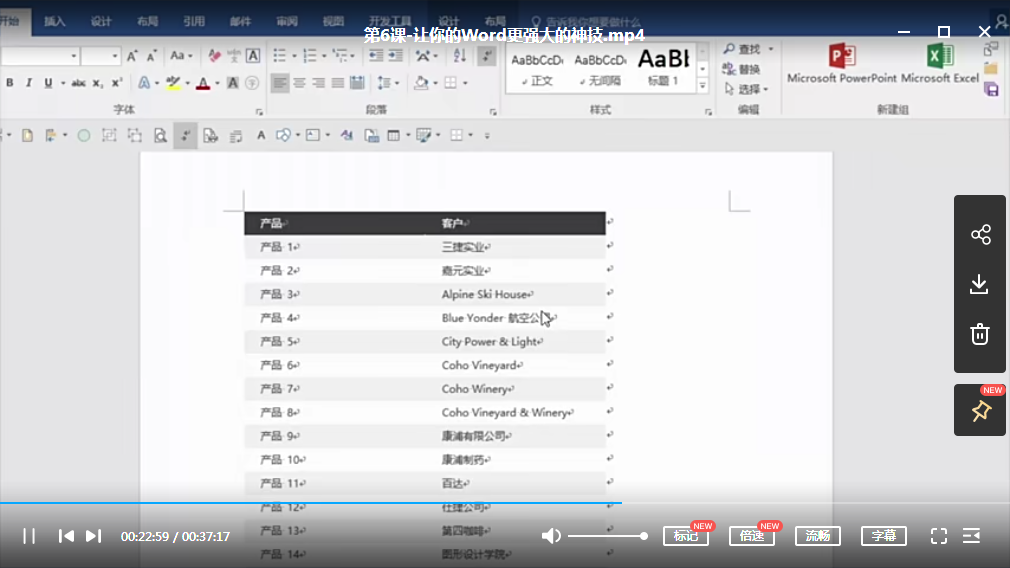Click the print preview magnifier icon
This screenshot has height=568, width=1010.
[160, 135]
